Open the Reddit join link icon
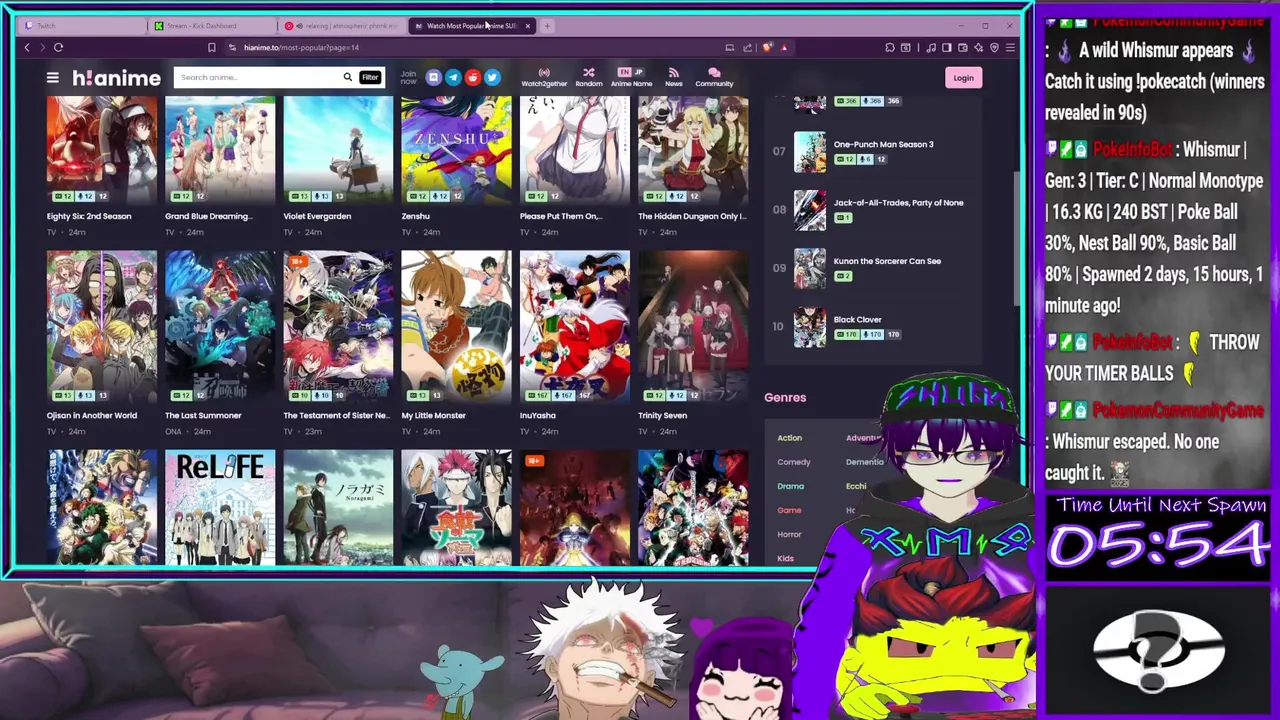1280x720 pixels. click(472, 77)
